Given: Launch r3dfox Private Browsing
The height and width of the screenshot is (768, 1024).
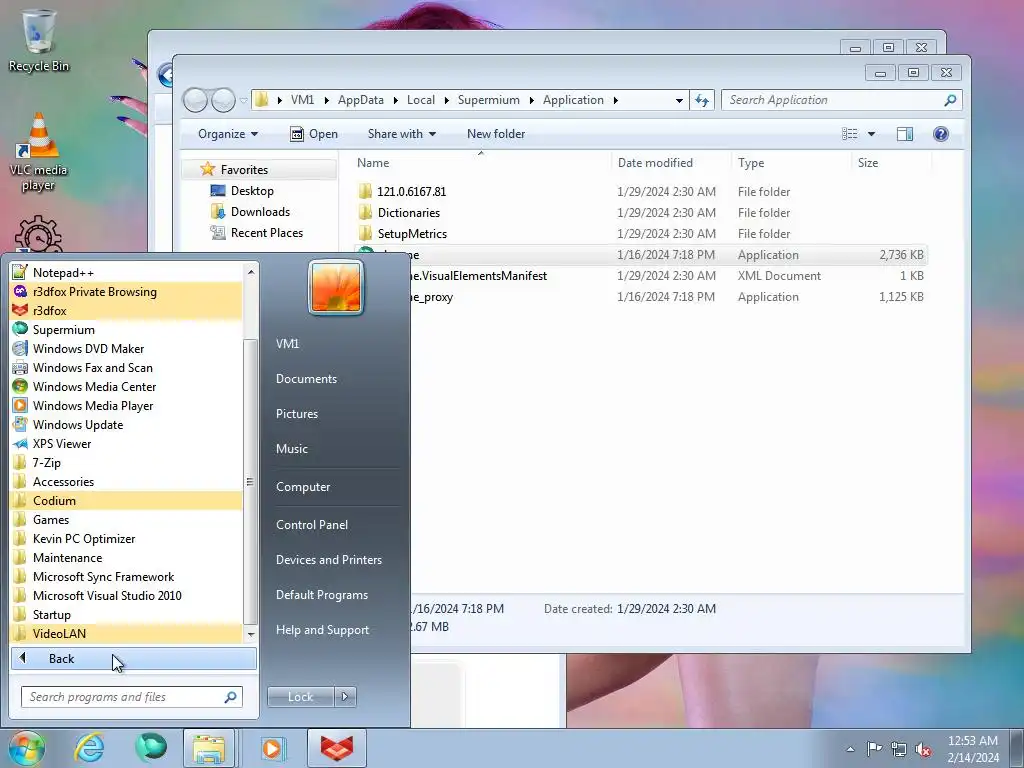Looking at the screenshot, I should 127,291.
